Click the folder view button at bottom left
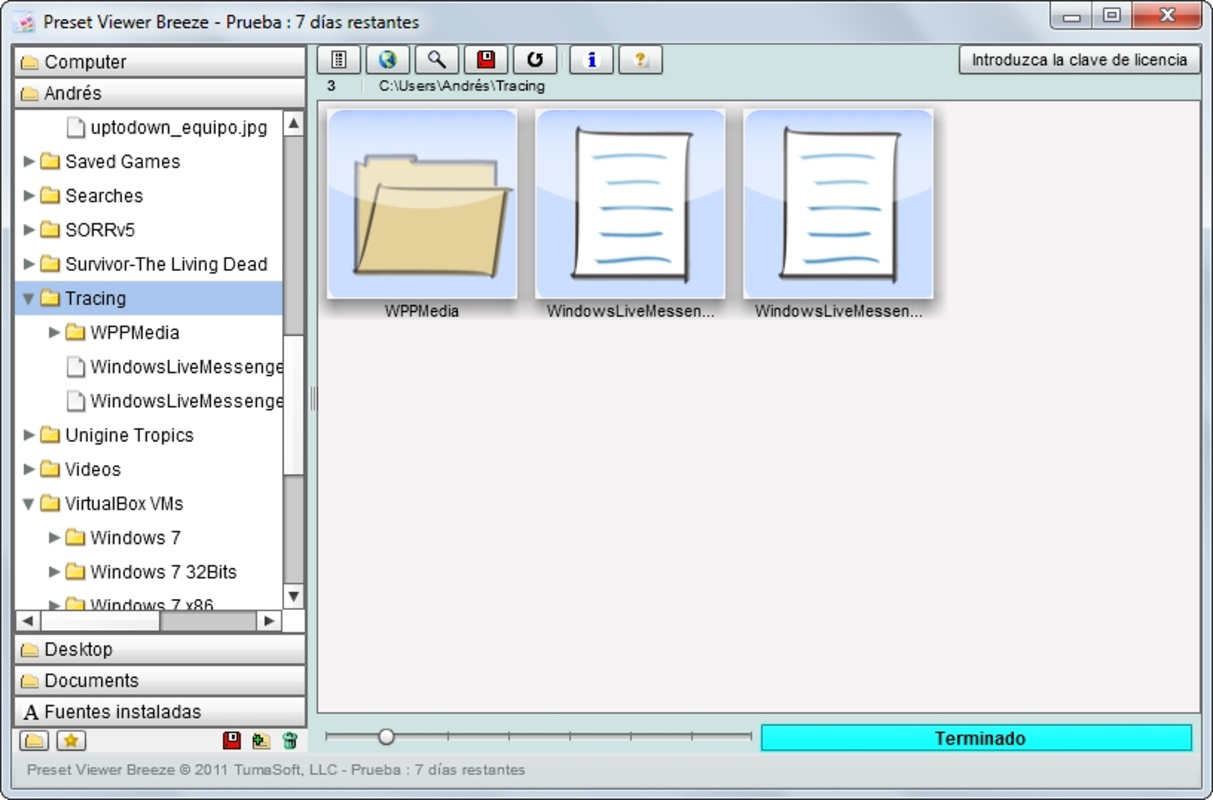The height and width of the screenshot is (800, 1213). tap(34, 741)
